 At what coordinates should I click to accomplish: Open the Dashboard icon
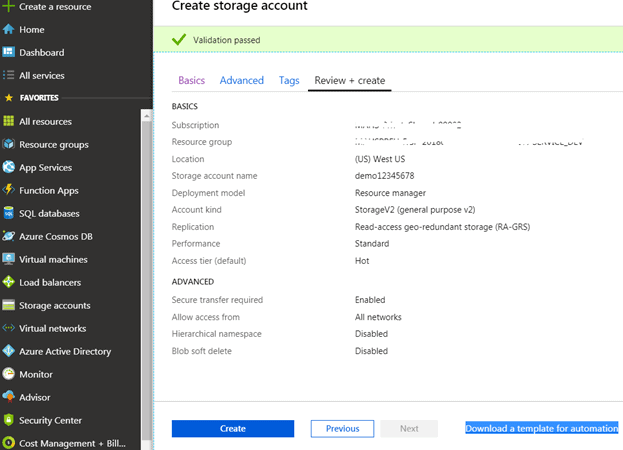click(9, 52)
